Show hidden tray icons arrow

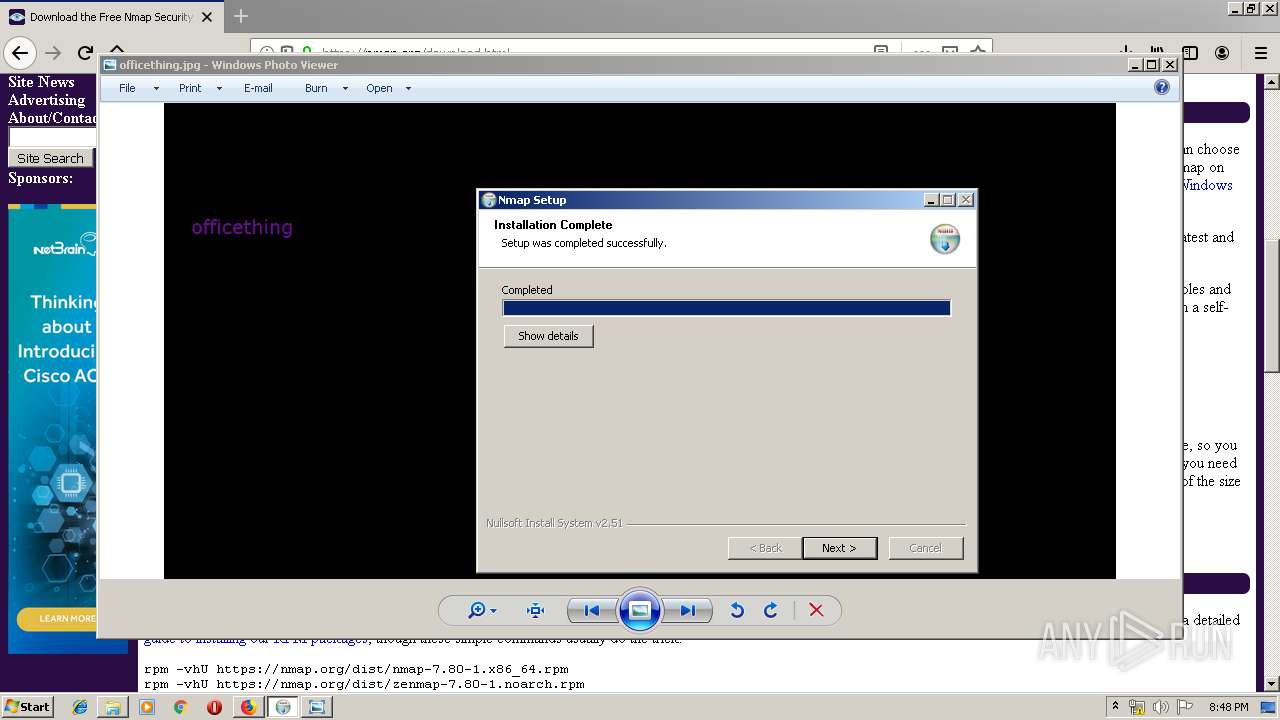[1115, 706]
